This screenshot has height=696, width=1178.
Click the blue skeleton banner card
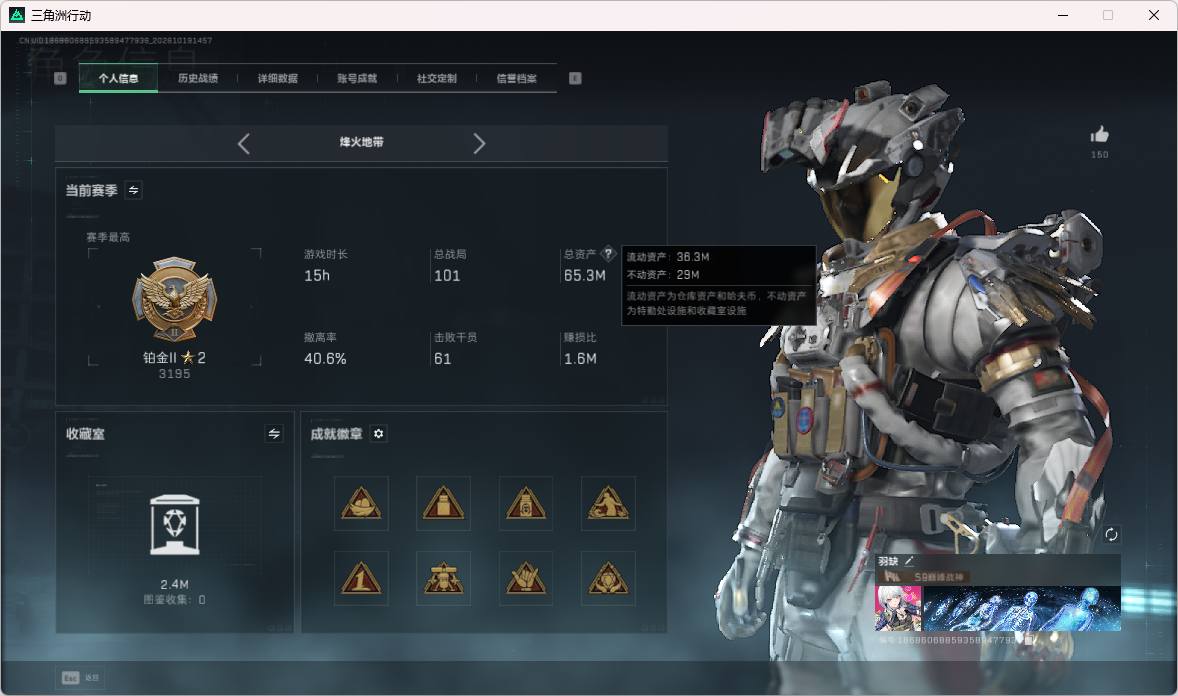[x=1022, y=608]
